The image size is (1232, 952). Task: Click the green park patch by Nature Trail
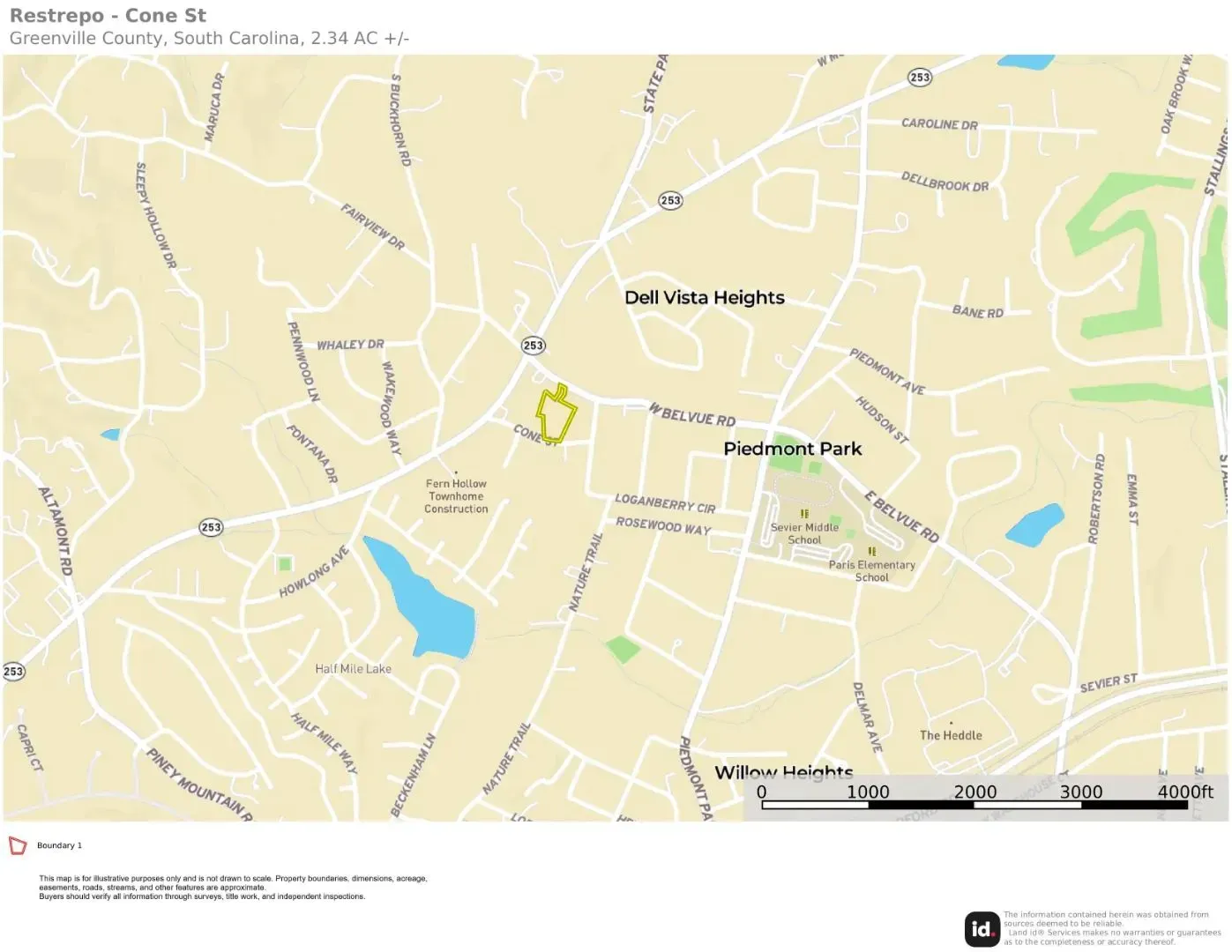(x=623, y=650)
